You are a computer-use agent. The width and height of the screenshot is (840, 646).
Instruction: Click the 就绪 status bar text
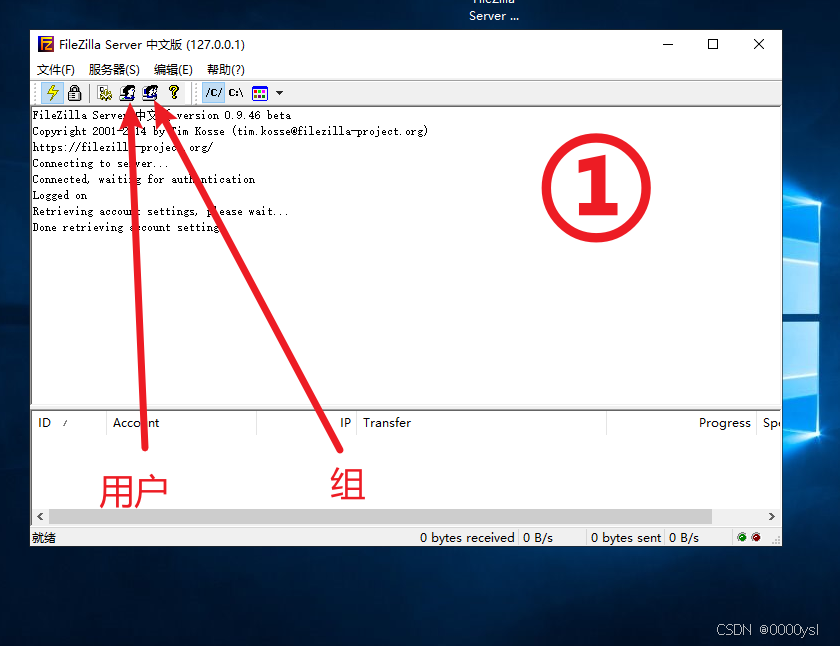tap(44, 538)
